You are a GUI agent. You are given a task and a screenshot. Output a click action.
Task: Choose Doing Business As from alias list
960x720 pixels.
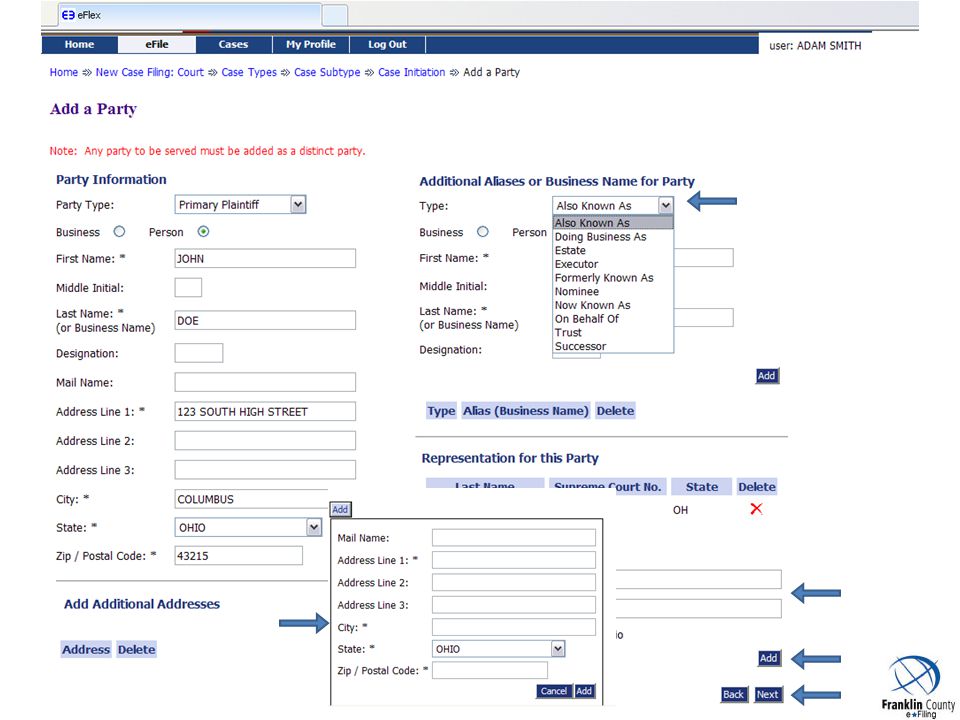point(613,236)
